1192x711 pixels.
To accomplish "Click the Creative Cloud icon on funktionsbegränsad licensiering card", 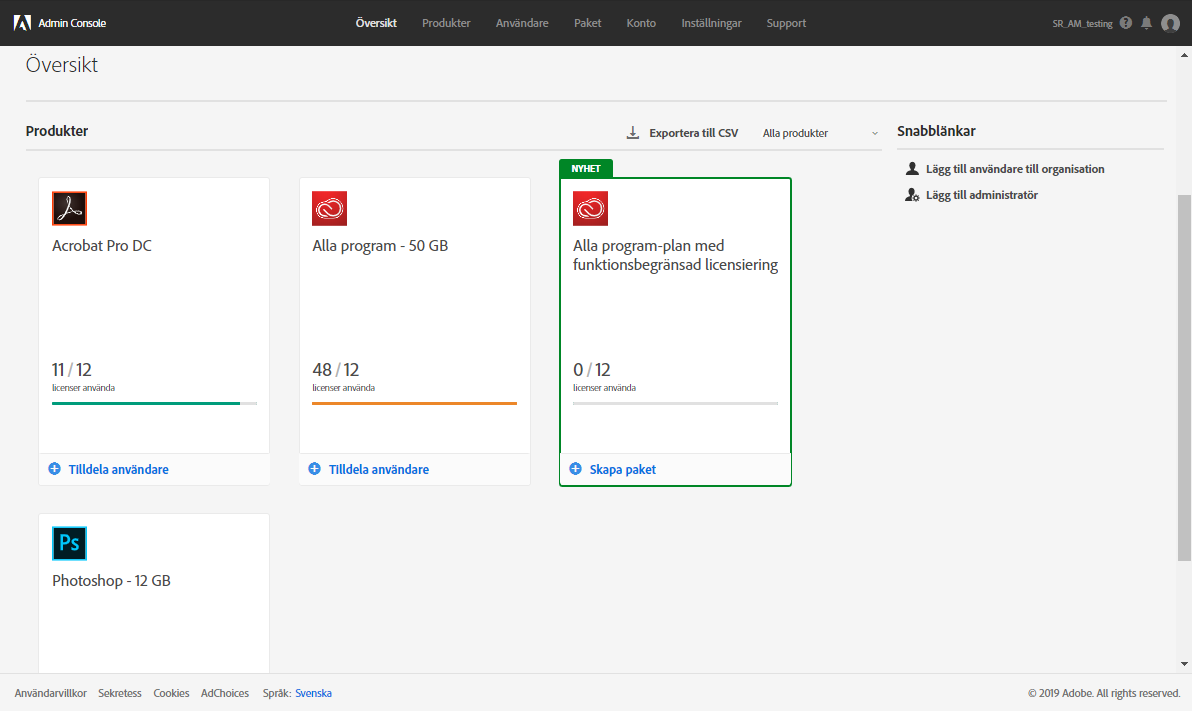I will pos(590,208).
